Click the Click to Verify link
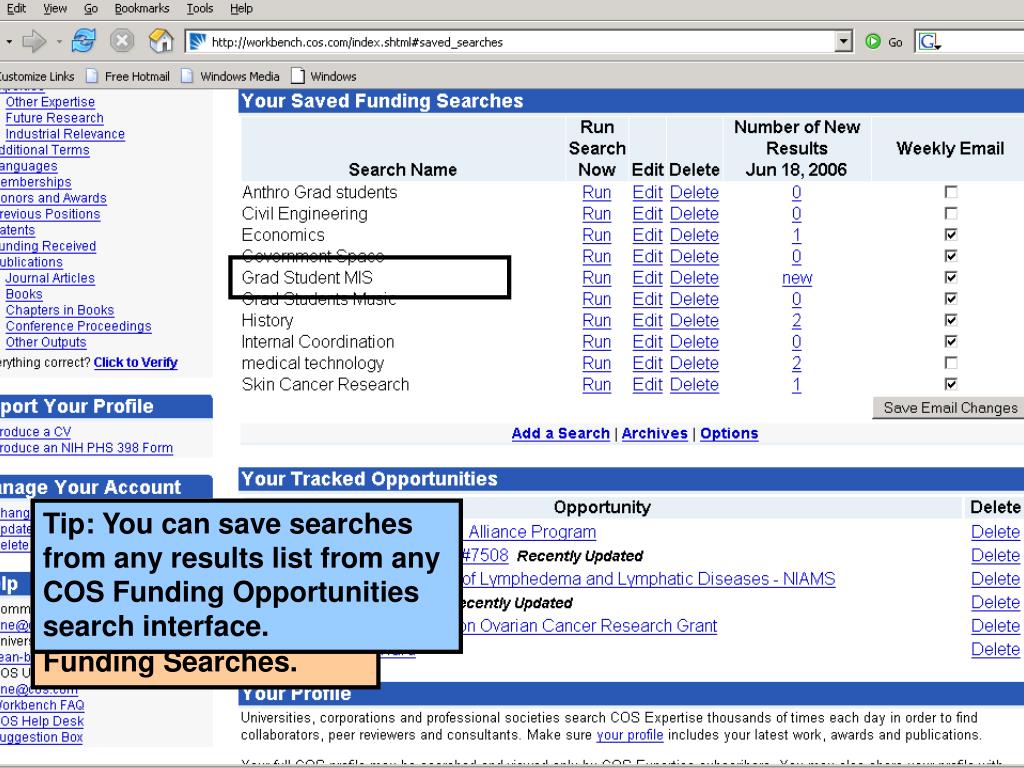1024x768 pixels. 135,362
